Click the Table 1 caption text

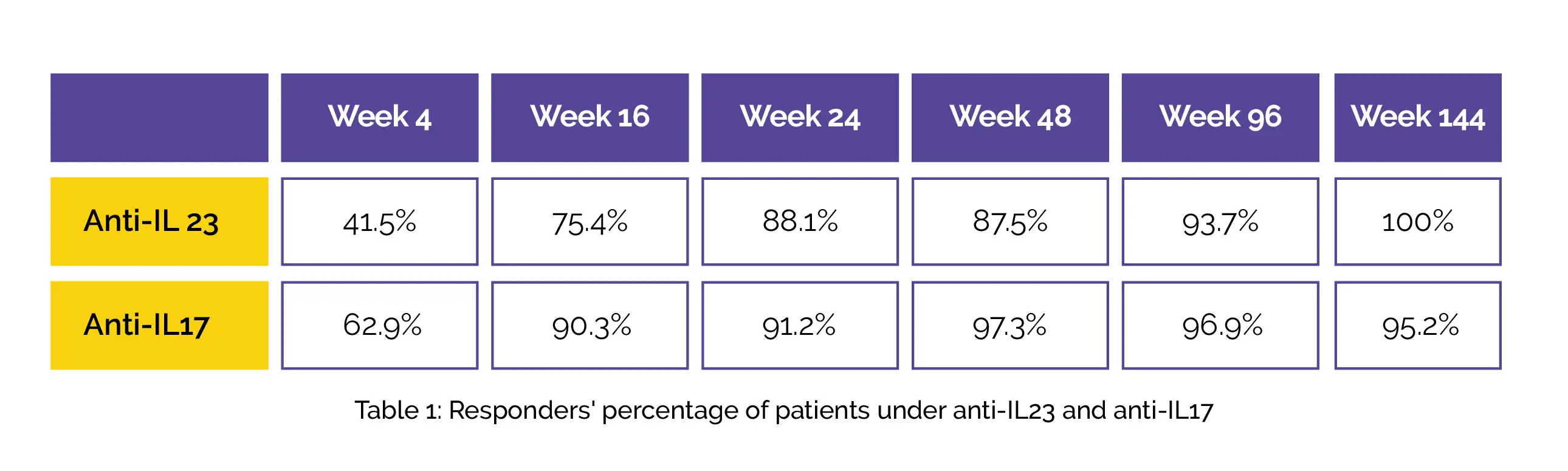click(x=783, y=411)
